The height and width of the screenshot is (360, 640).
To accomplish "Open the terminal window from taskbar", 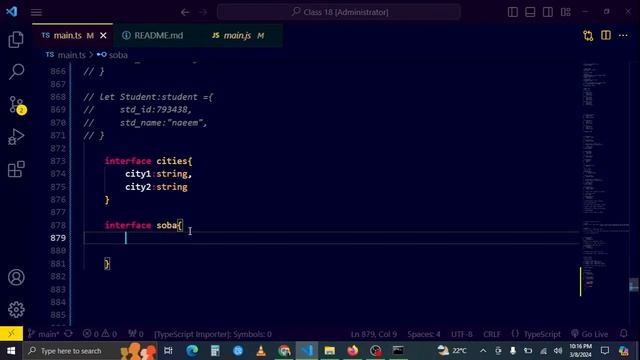I will [398, 351].
